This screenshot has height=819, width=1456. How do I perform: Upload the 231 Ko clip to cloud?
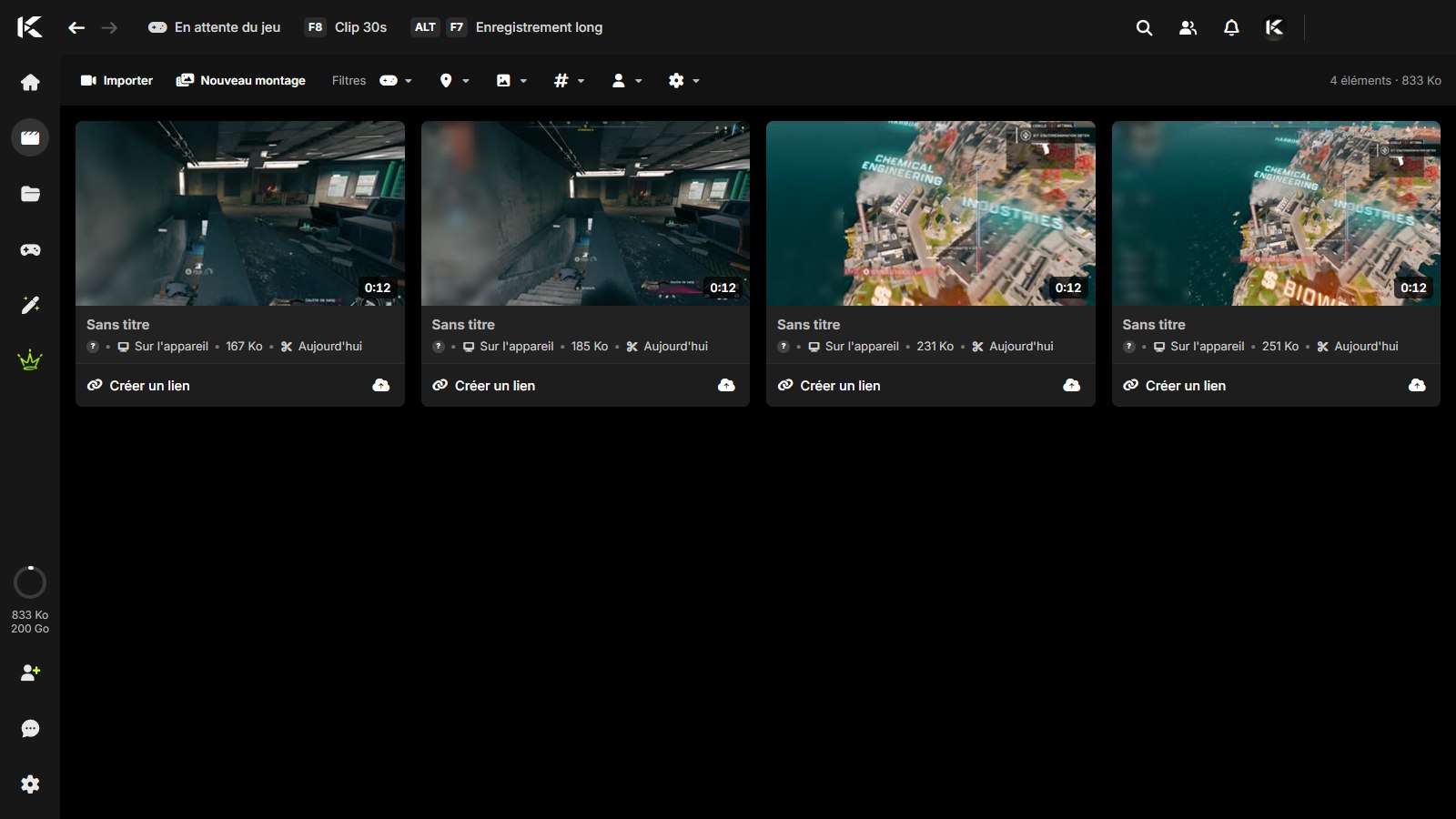[x=1072, y=386]
